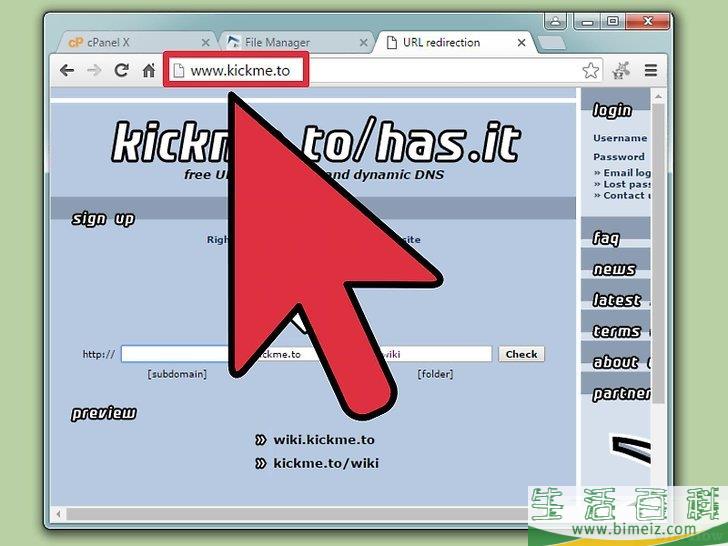Close the cPanel X tab
Screen dimensions: 728x546
pos(206,43)
